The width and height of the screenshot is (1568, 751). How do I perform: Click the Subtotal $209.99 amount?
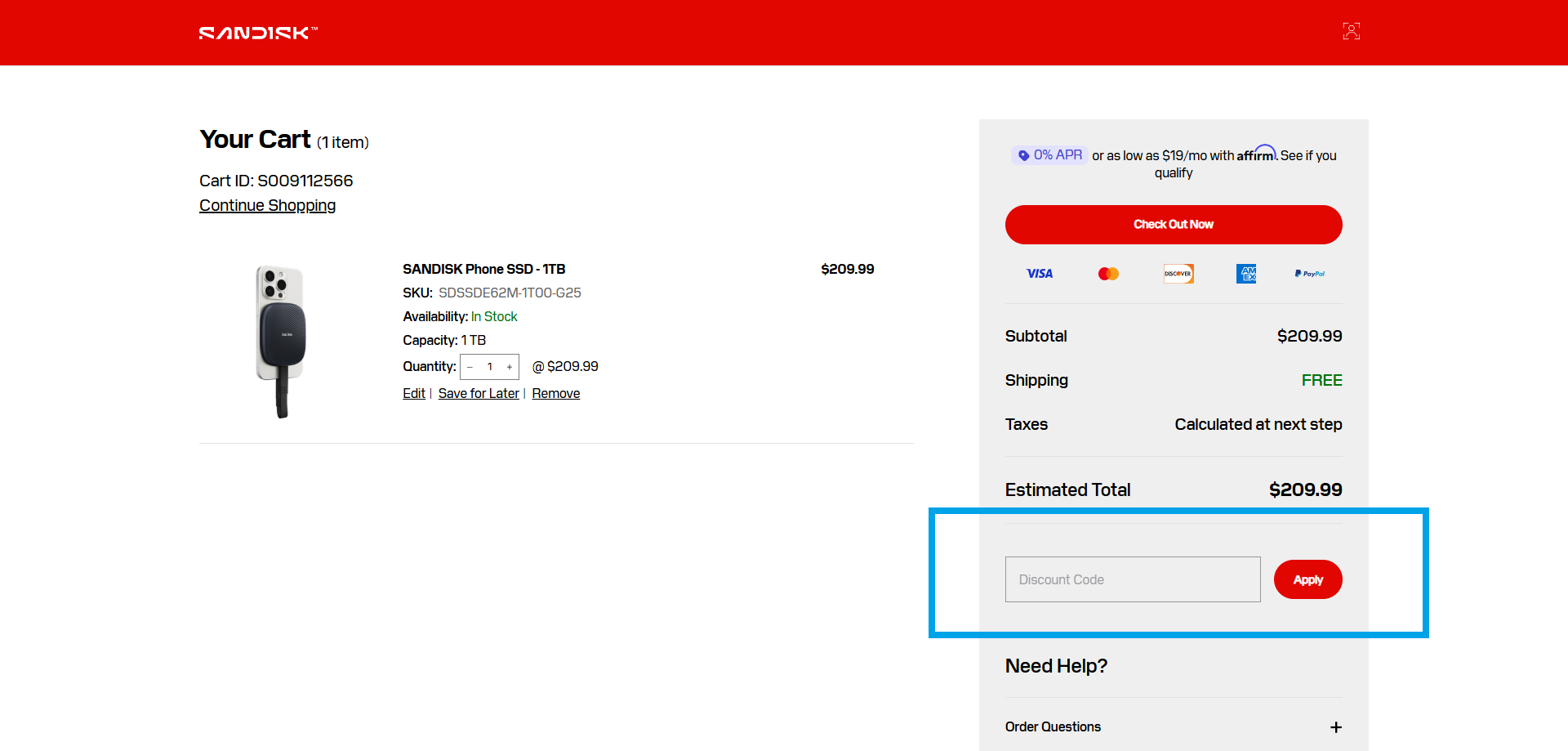(x=1309, y=336)
